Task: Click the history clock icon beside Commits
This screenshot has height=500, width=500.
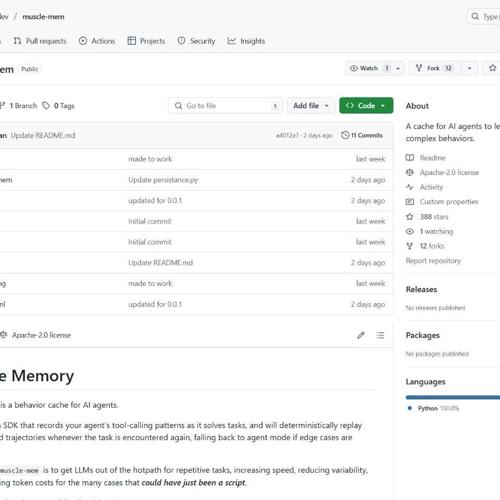Action: point(345,135)
